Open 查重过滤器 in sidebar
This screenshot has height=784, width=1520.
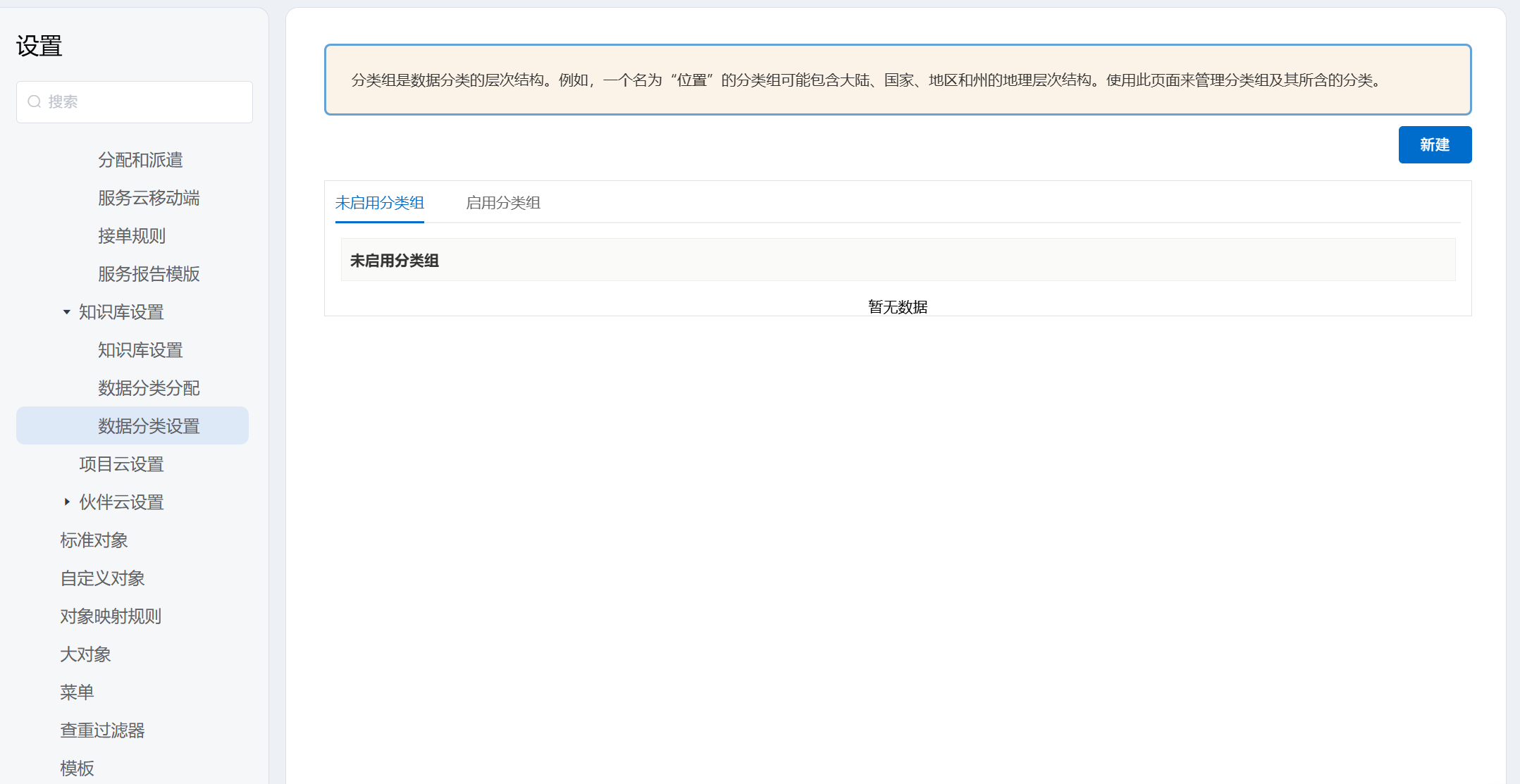102,730
